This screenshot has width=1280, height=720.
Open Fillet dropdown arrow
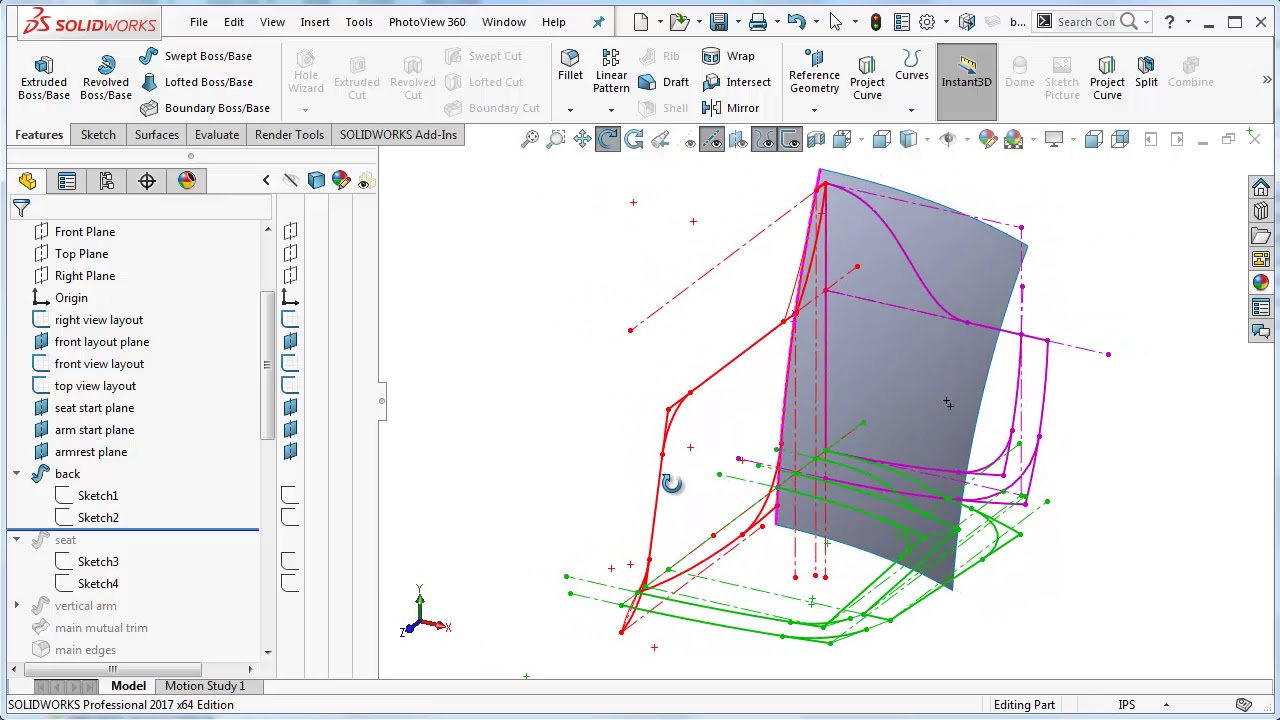pyautogui.click(x=570, y=110)
